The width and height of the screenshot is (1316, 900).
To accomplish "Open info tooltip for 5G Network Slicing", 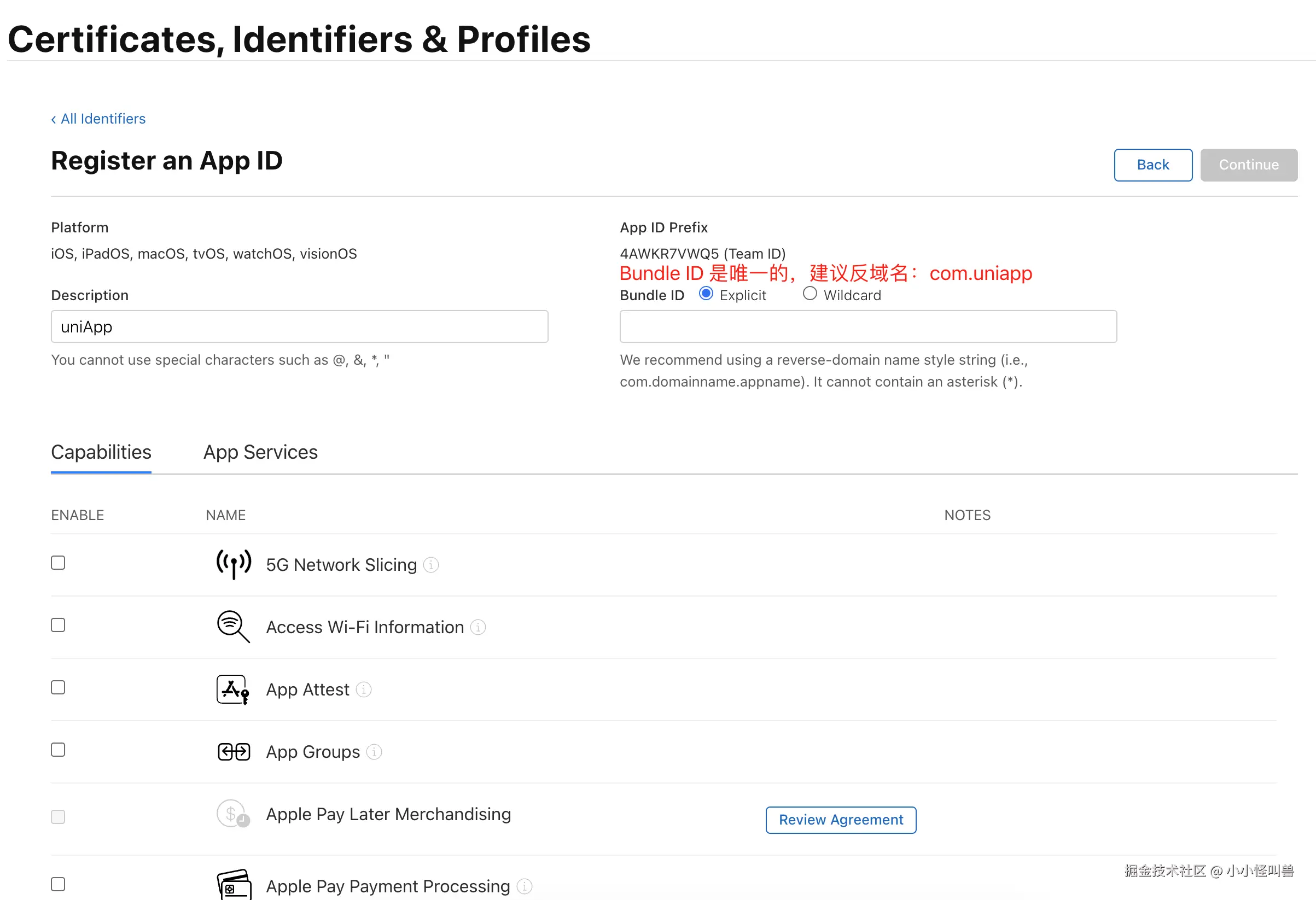I will pos(431,565).
